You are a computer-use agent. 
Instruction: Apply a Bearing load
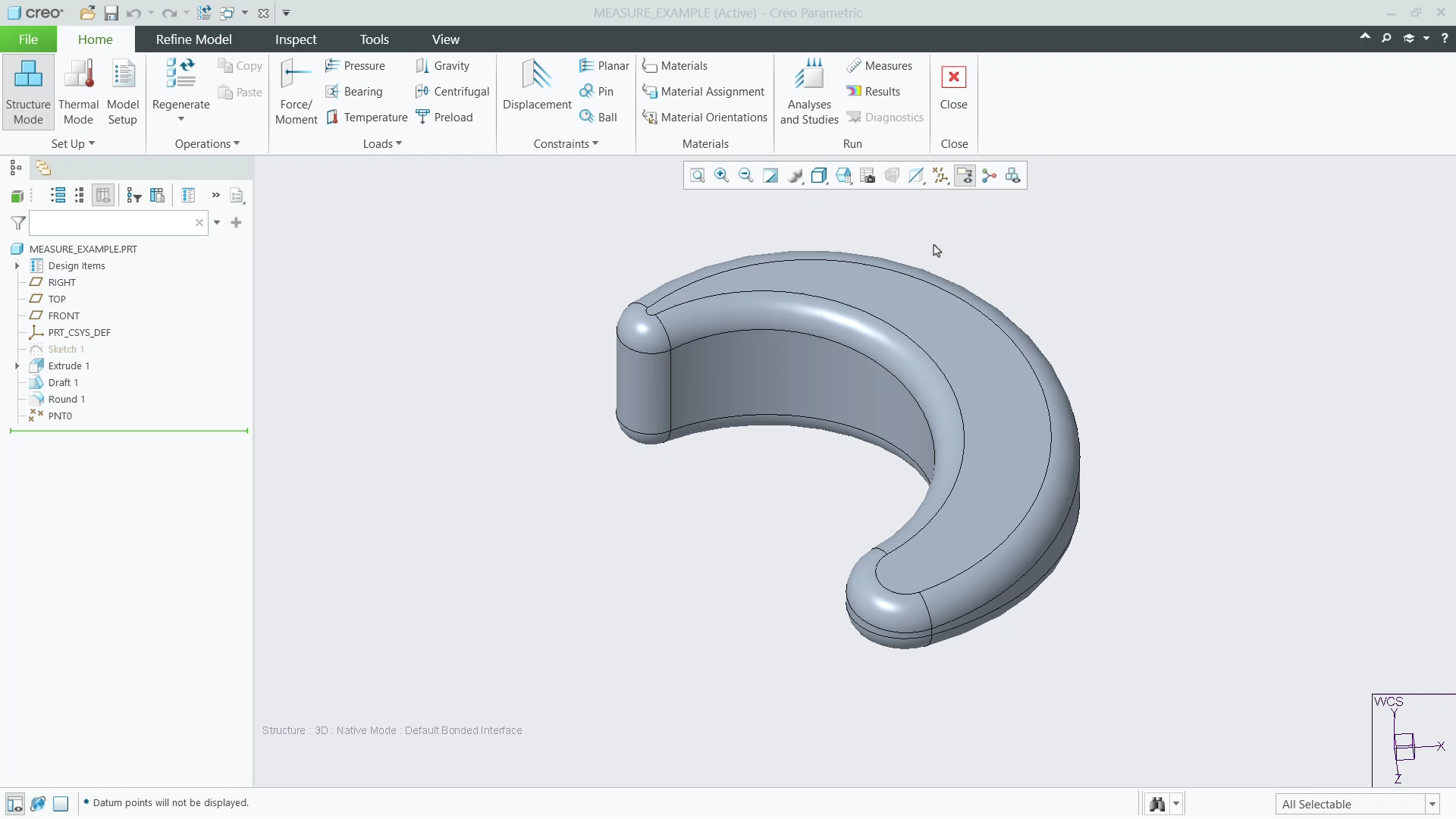point(354,92)
